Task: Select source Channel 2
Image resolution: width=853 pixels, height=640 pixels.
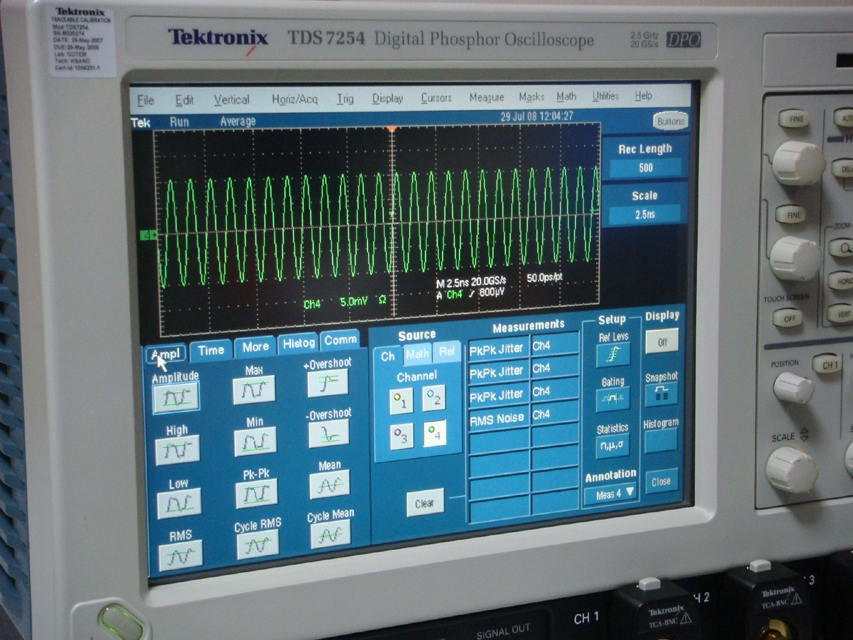Action: (434, 398)
